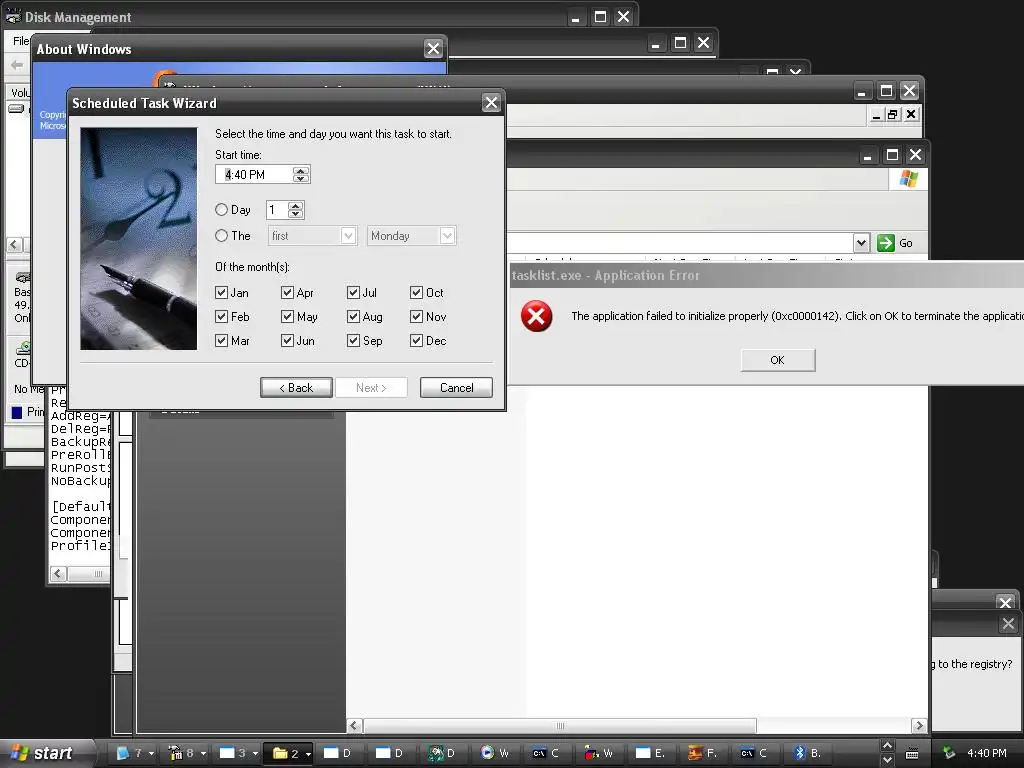Screen dimensions: 1024x768
Task: Open dropdown arrow of taskbar group 3
Action: click(255, 754)
